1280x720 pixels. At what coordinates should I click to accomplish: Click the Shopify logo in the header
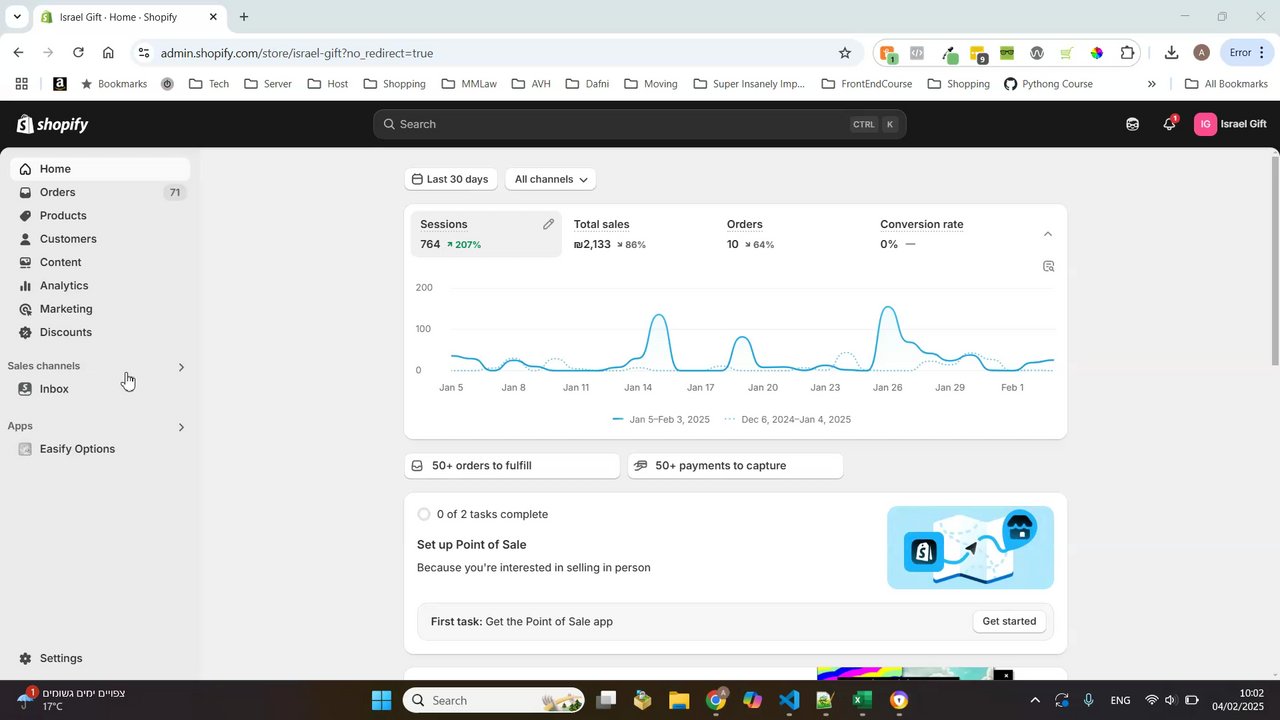pyautogui.click(x=52, y=124)
